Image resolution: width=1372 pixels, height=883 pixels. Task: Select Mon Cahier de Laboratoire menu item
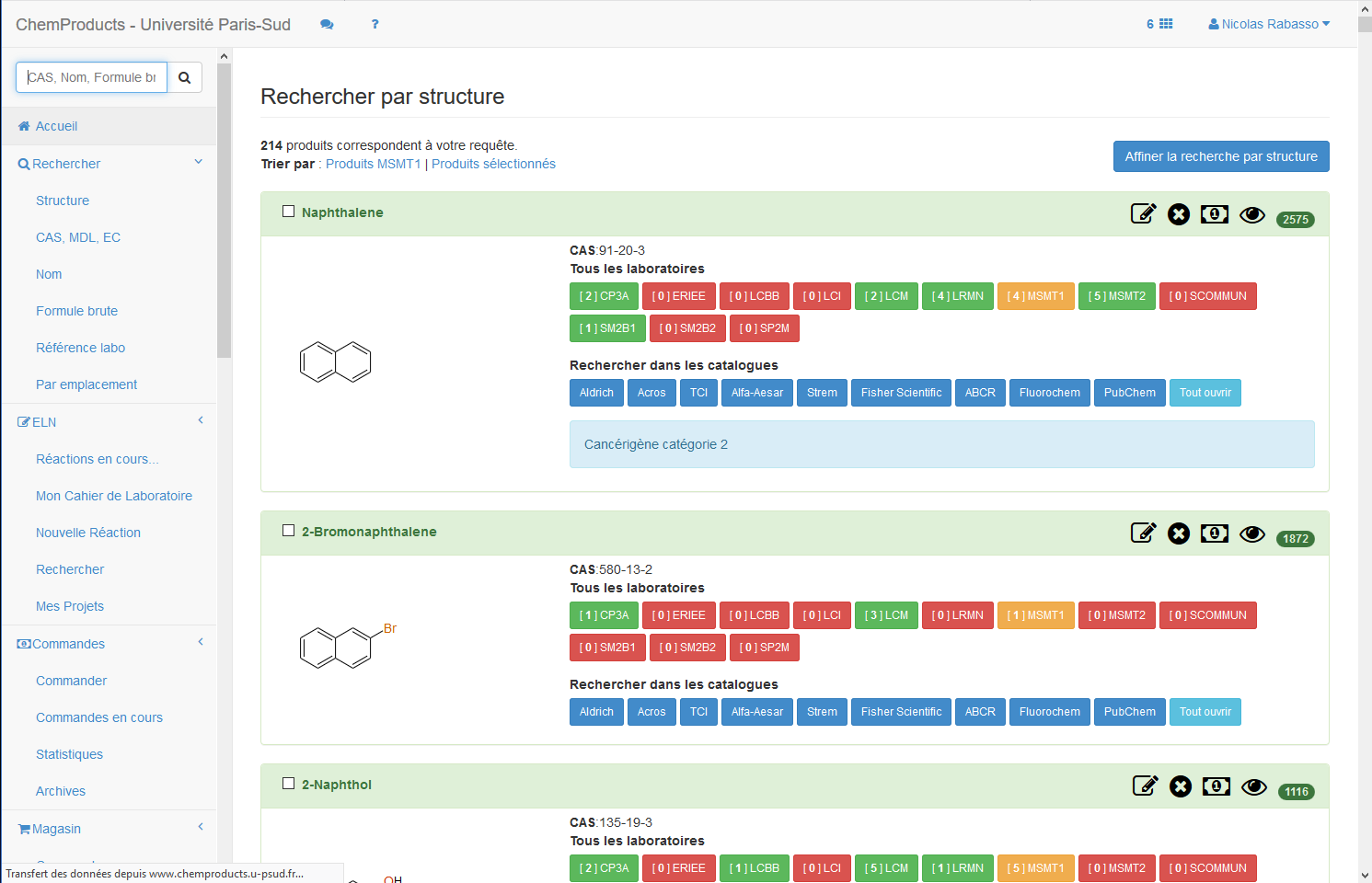pos(114,496)
